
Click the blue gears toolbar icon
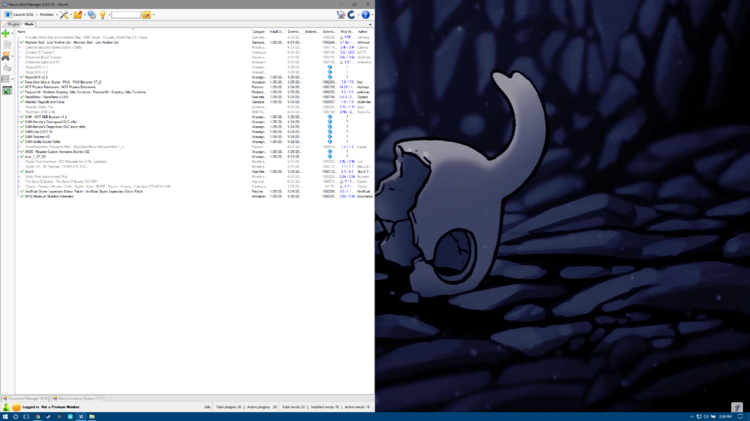pyautogui.click(x=91, y=15)
